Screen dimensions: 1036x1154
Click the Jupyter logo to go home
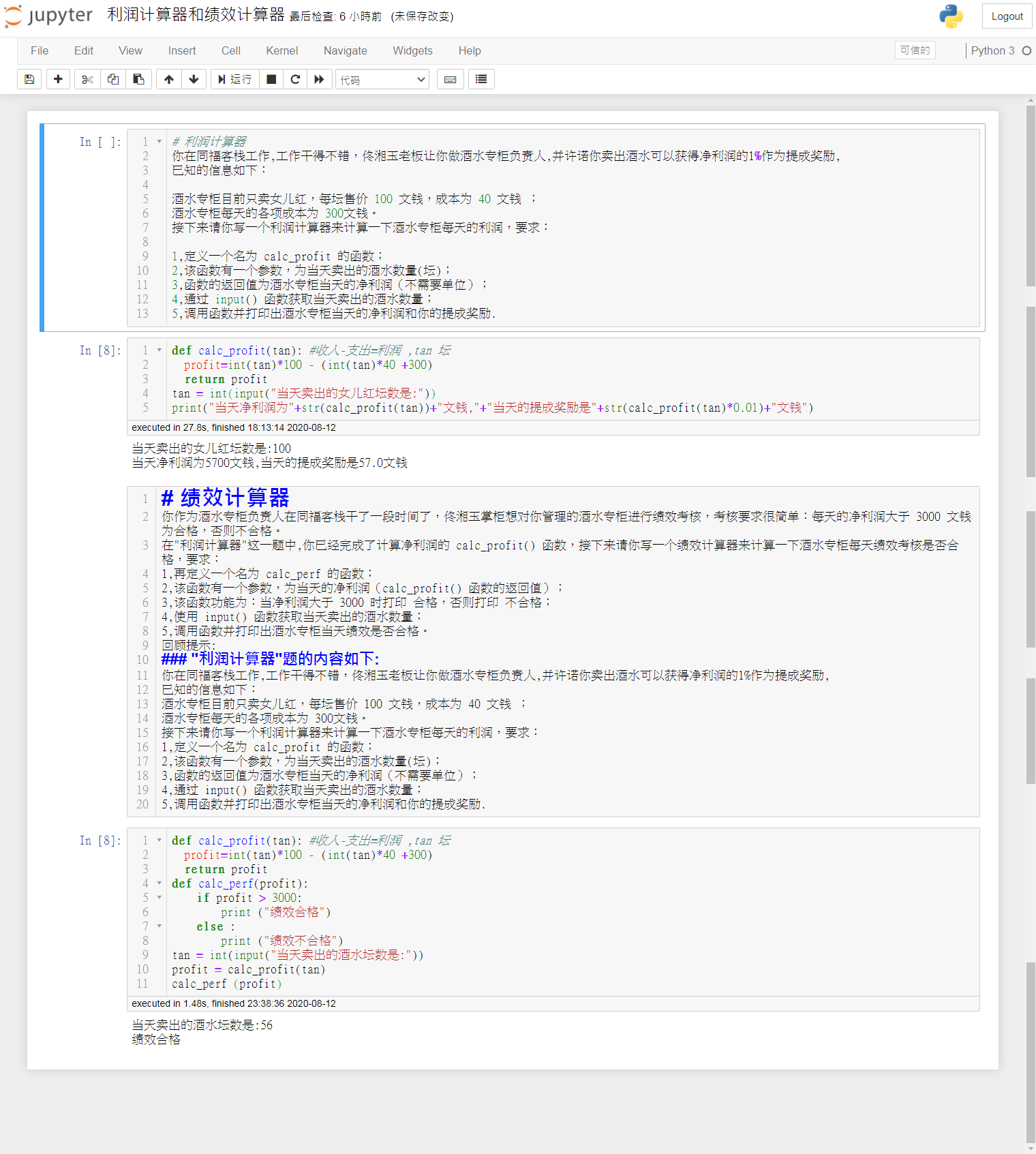pyautogui.click(x=48, y=16)
